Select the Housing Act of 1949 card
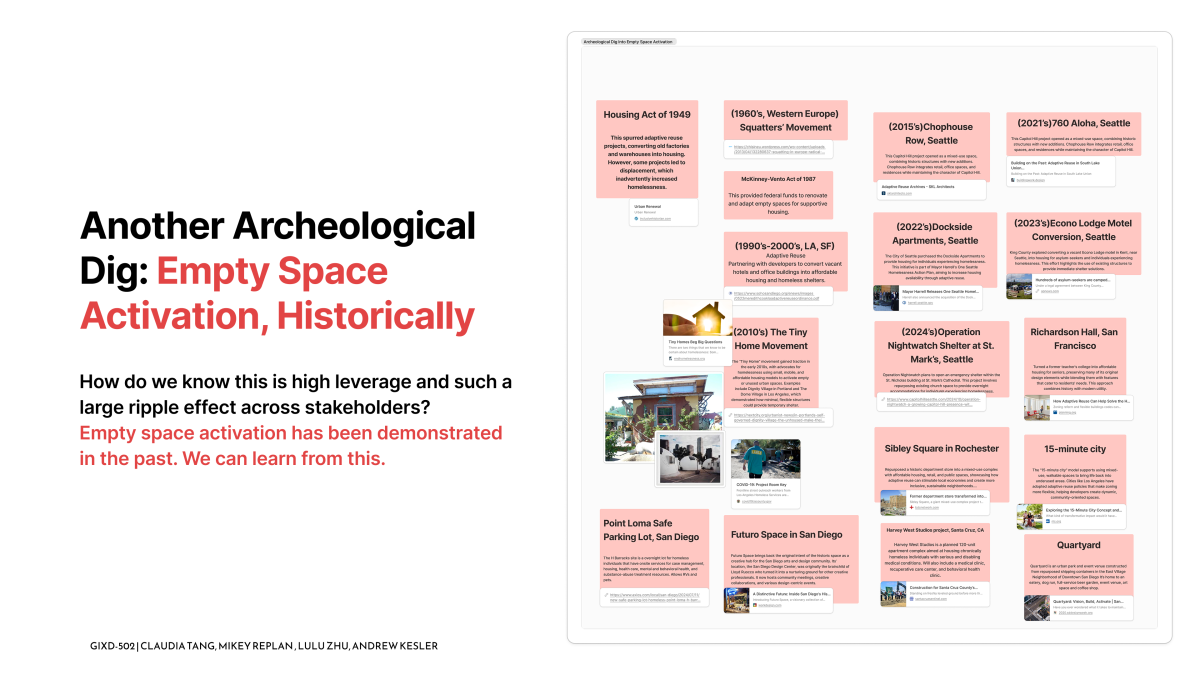 [647, 149]
